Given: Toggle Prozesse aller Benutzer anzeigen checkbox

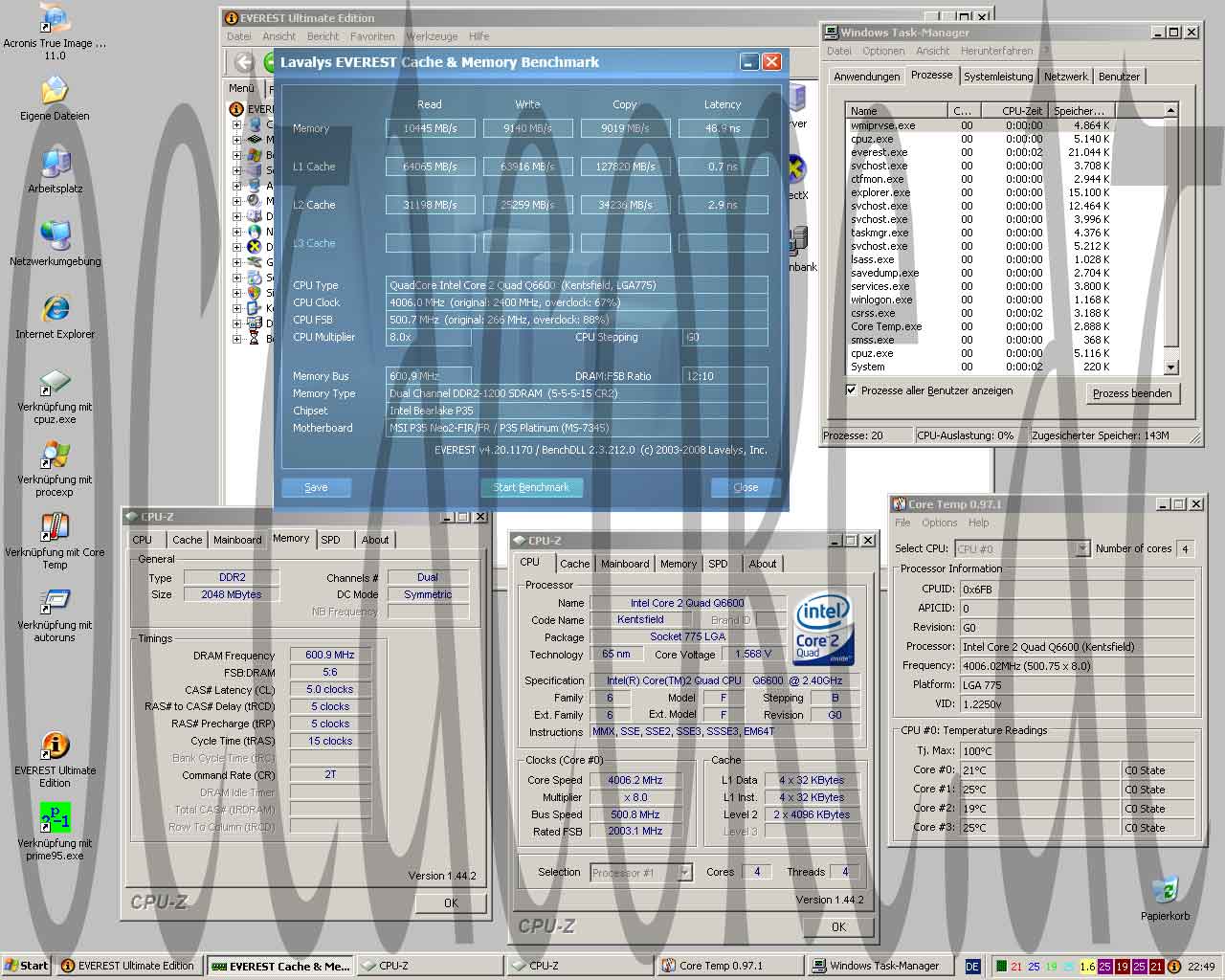Looking at the screenshot, I should (851, 390).
